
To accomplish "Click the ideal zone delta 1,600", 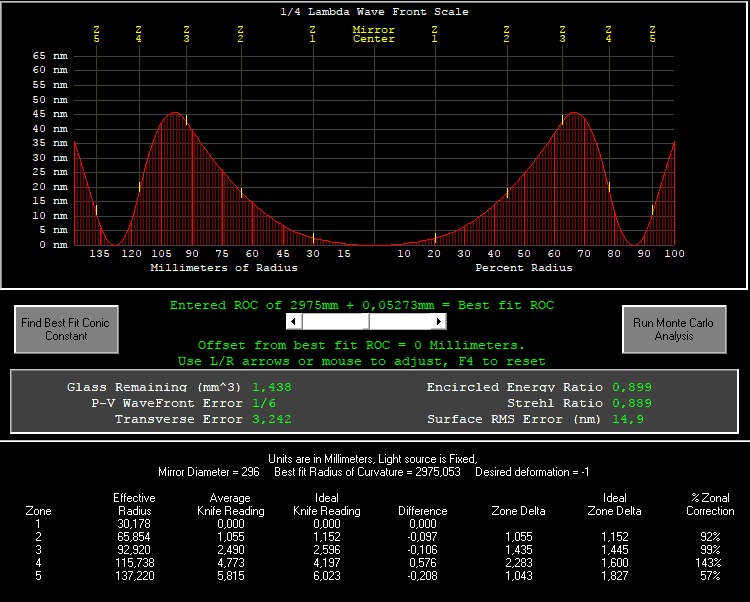I will (x=615, y=563).
